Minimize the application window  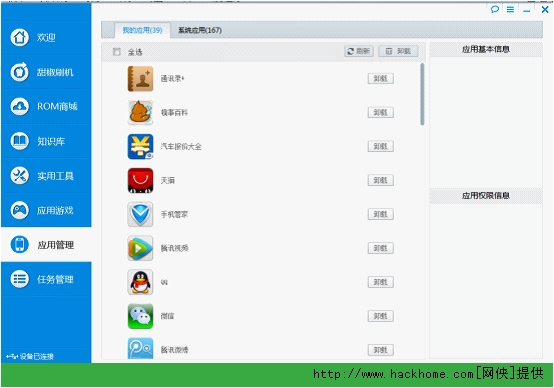(x=526, y=10)
